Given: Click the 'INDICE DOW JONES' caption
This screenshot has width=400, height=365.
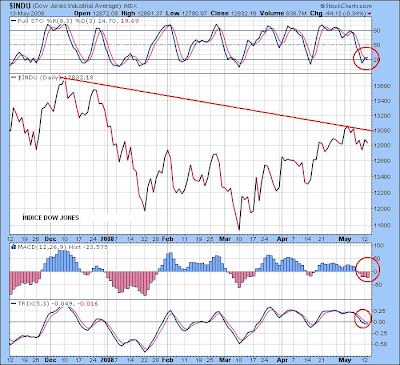Looking at the screenshot, I should coord(51,218).
